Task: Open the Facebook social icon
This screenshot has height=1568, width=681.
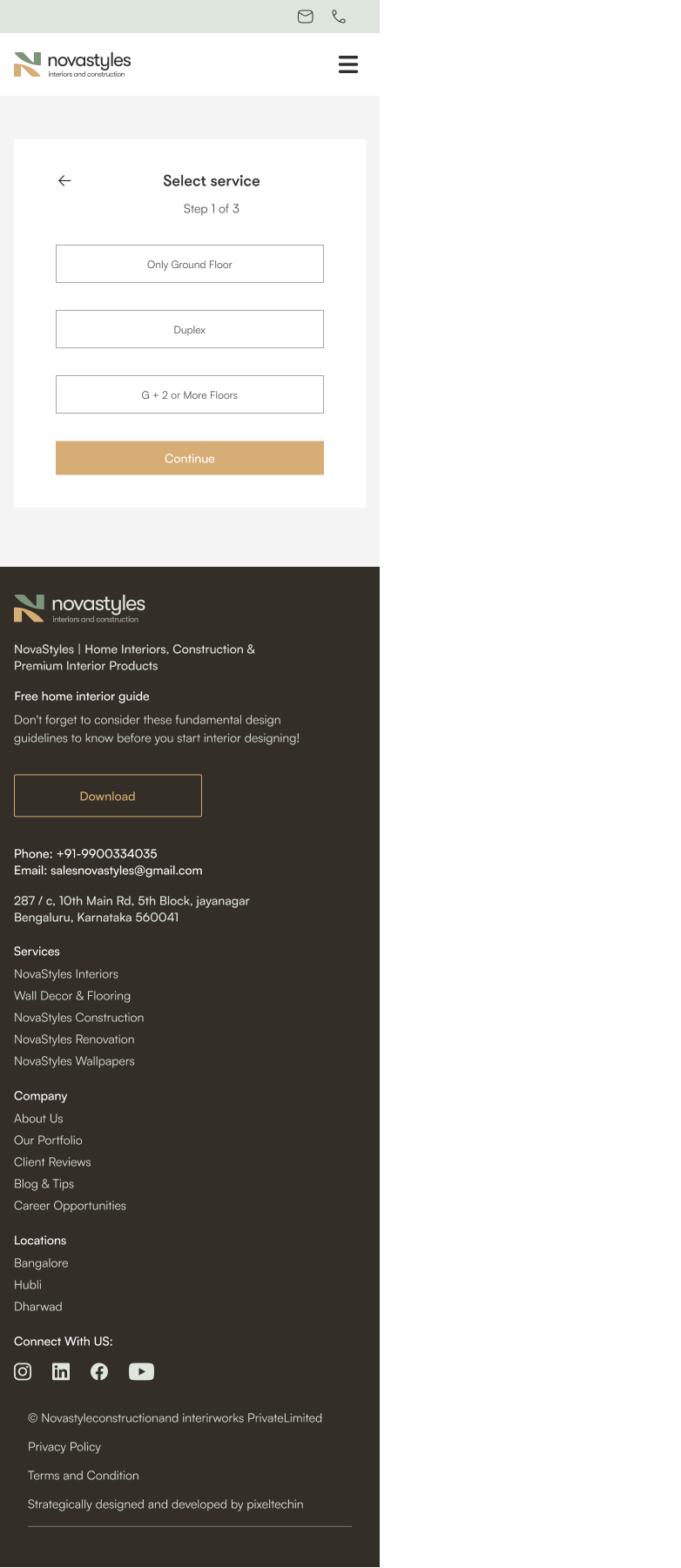Action: click(x=99, y=1372)
